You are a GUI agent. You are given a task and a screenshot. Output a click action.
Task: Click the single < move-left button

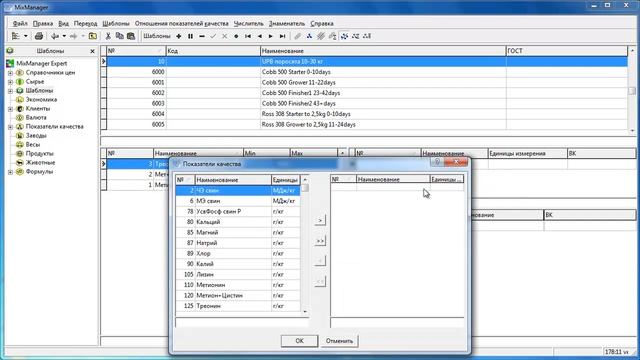(x=320, y=261)
